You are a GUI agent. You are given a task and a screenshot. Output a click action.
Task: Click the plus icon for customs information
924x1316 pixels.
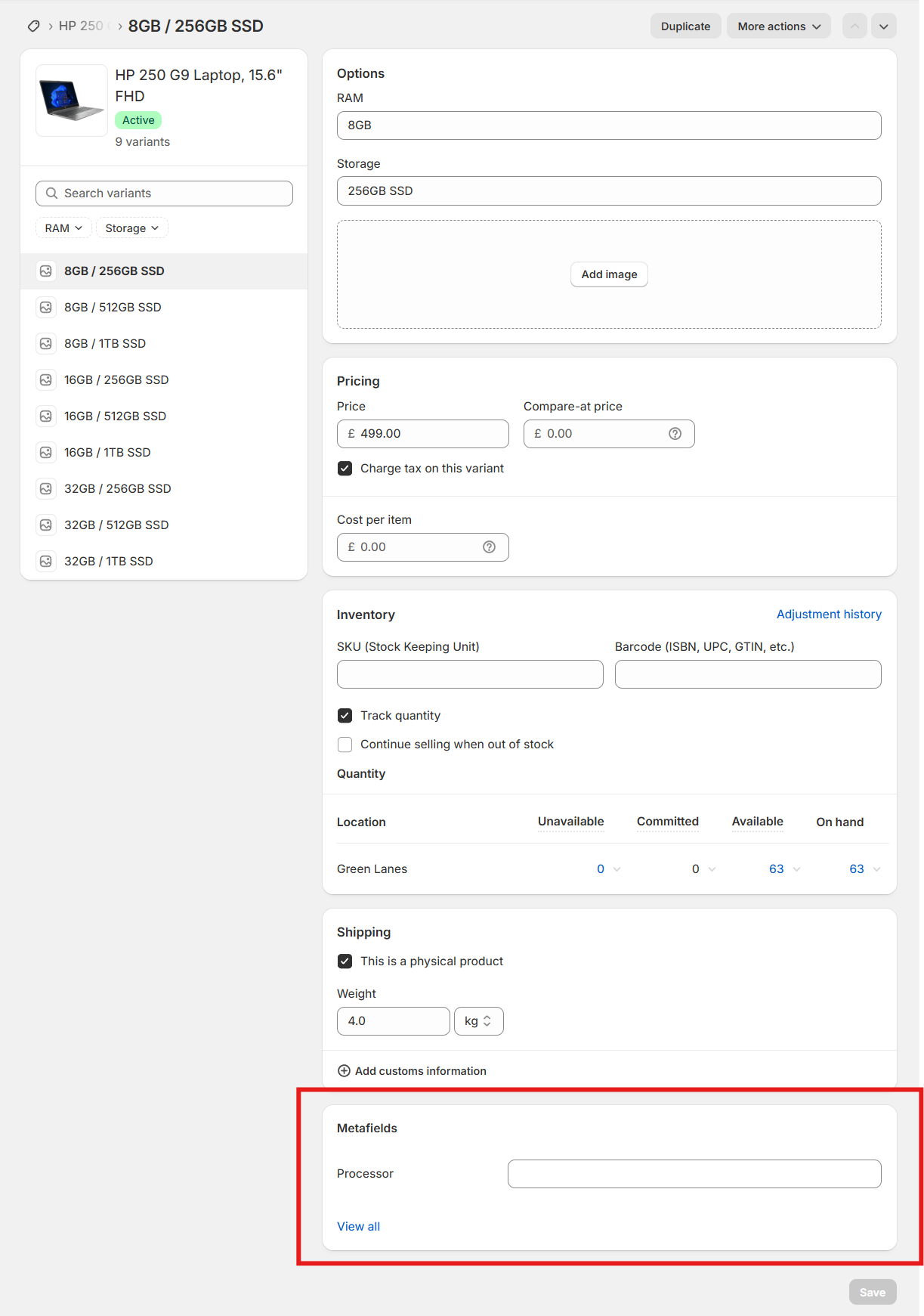pyautogui.click(x=344, y=1071)
